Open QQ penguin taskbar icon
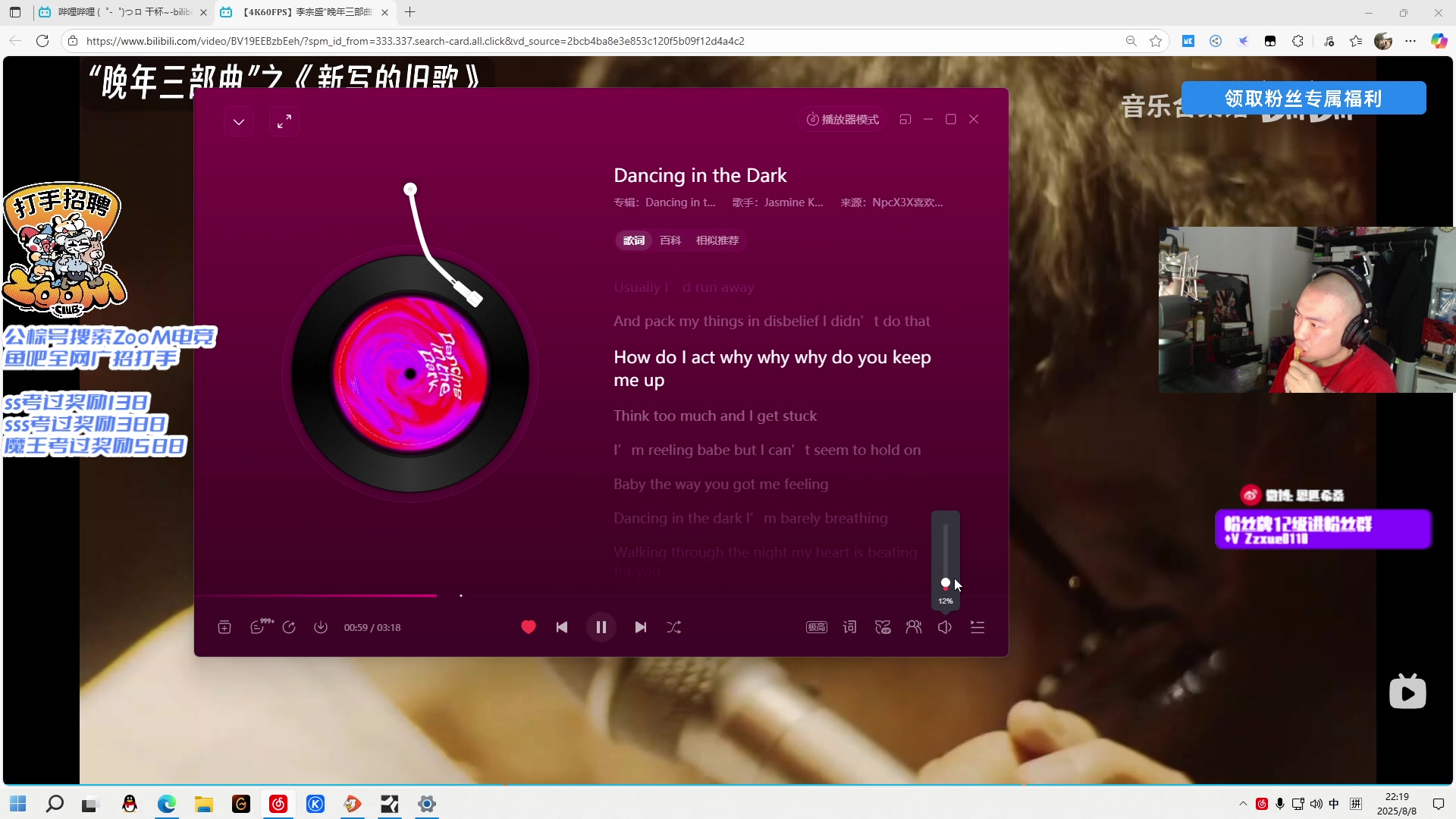Viewport: 1456px width, 819px height. (130, 804)
